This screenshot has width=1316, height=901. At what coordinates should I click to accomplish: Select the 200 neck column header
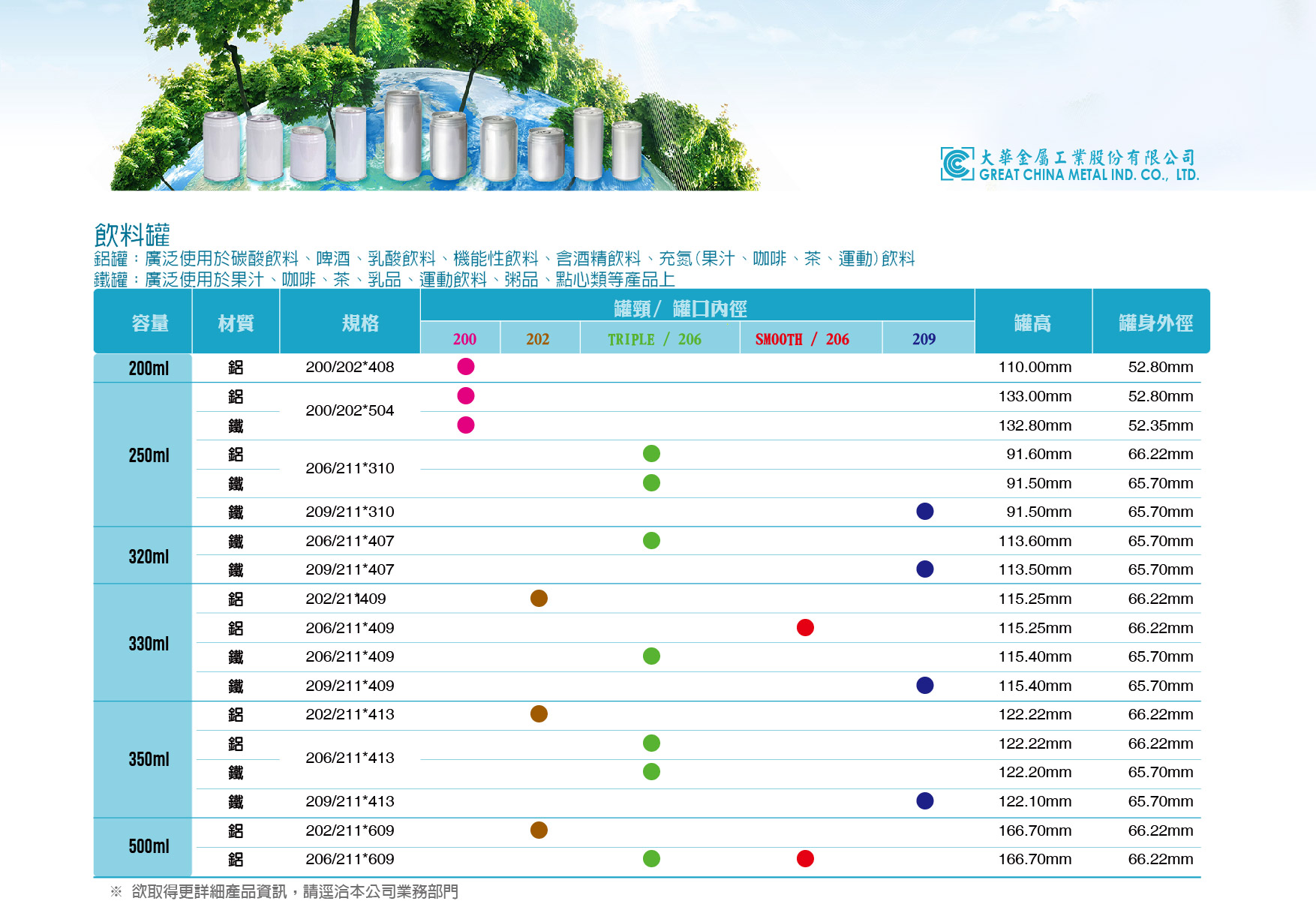tap(464, 339)
